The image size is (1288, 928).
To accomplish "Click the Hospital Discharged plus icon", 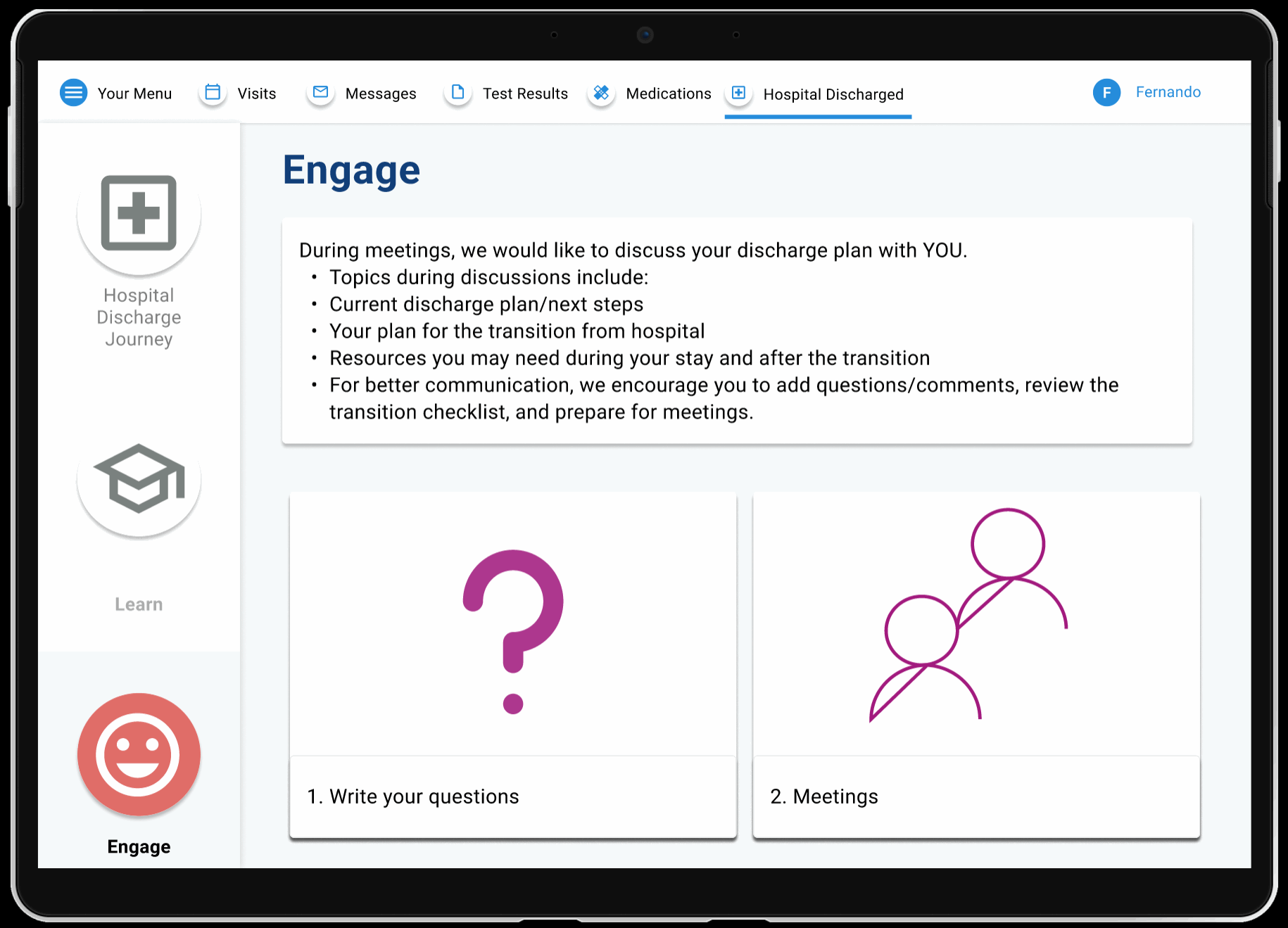I will click(x=738, y=93).
